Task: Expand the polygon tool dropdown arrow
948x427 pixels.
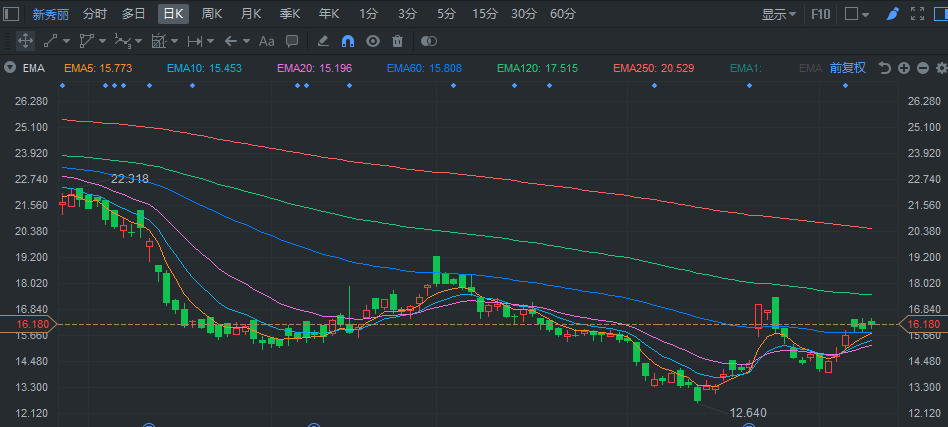Action: pos(103,41)
